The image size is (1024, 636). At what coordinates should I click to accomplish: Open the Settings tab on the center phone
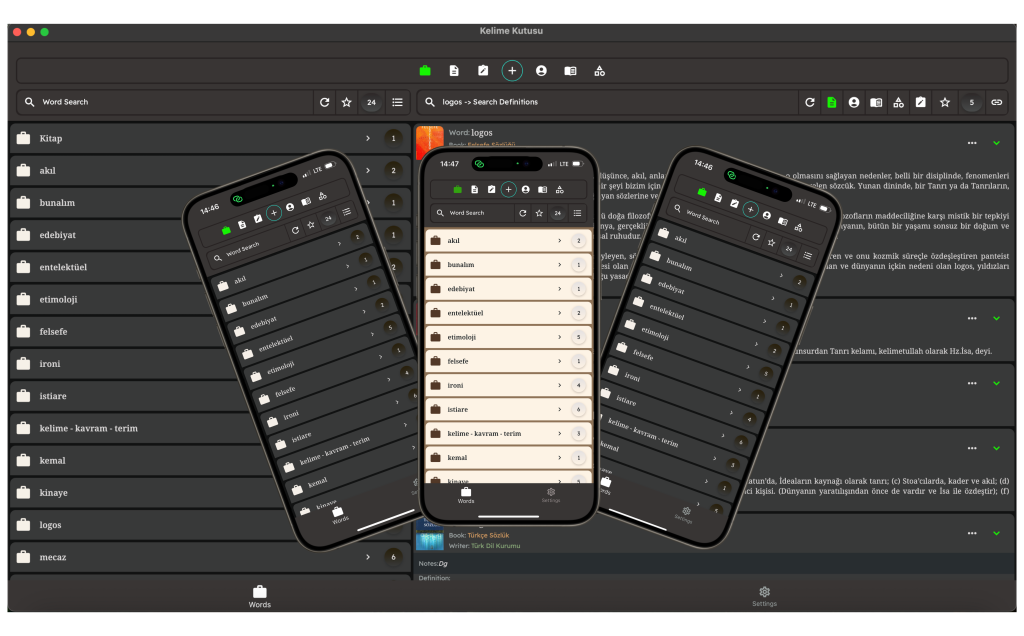(x=551, y=495)
